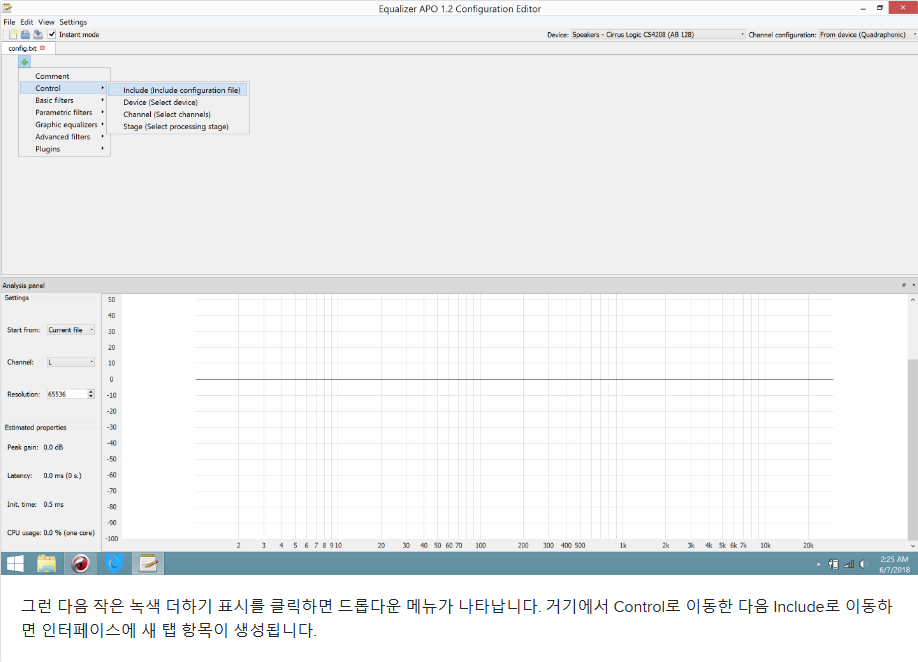
Task: Expand the Advanced filters submenu
Action: [64, 137]
